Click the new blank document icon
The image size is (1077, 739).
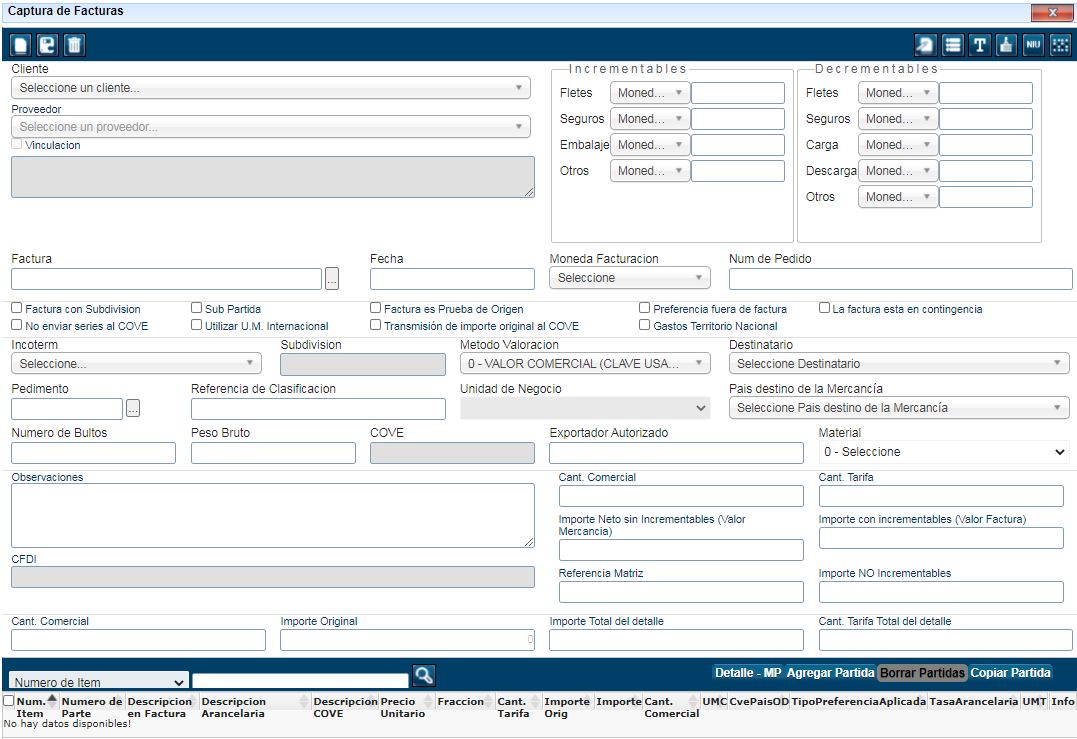coord(20,45)
